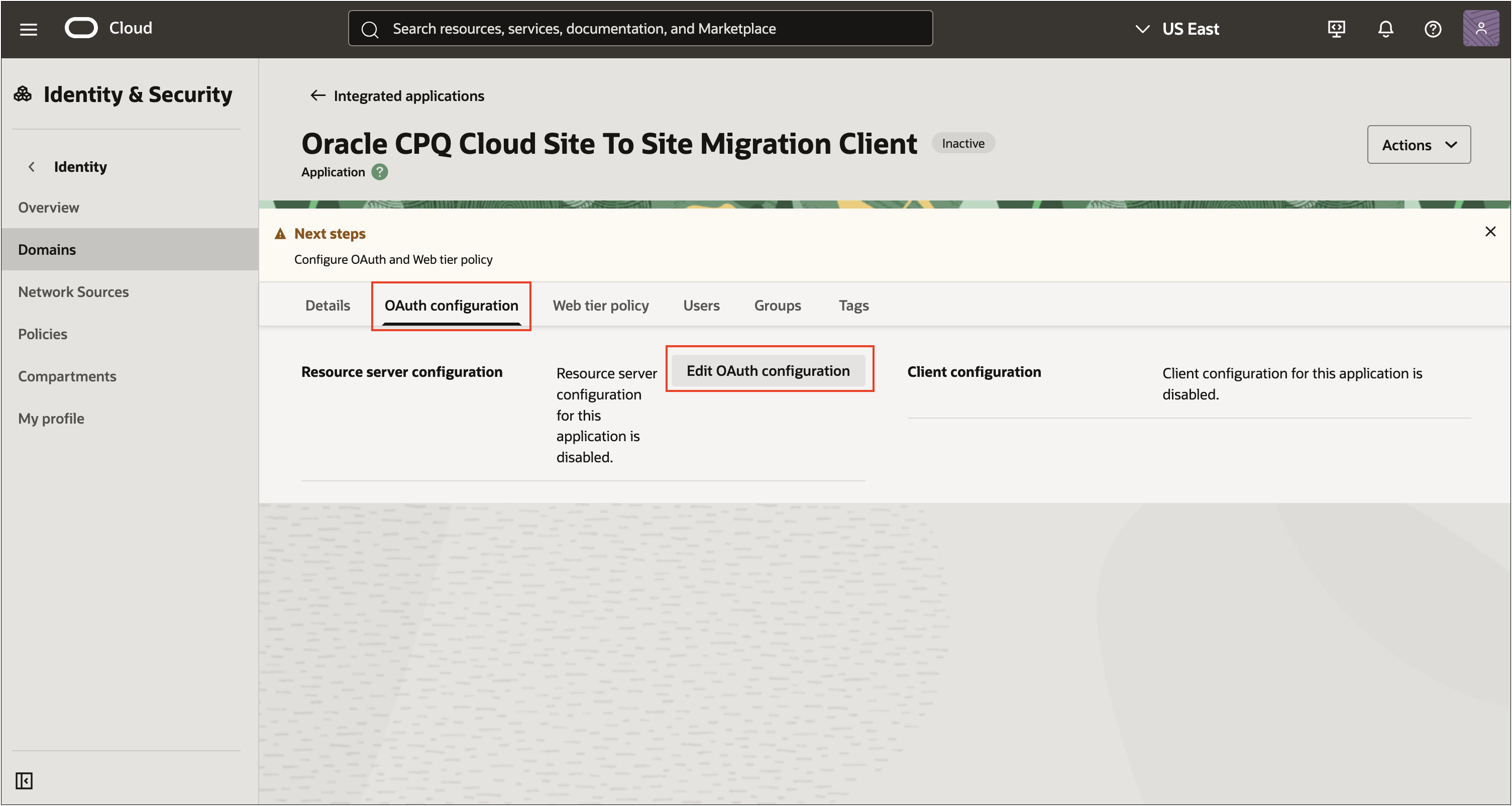Click Edit OAuth configuration button
Viewport: 1512px width, 806px height.
pyautogui.click(x=768, y=370)
